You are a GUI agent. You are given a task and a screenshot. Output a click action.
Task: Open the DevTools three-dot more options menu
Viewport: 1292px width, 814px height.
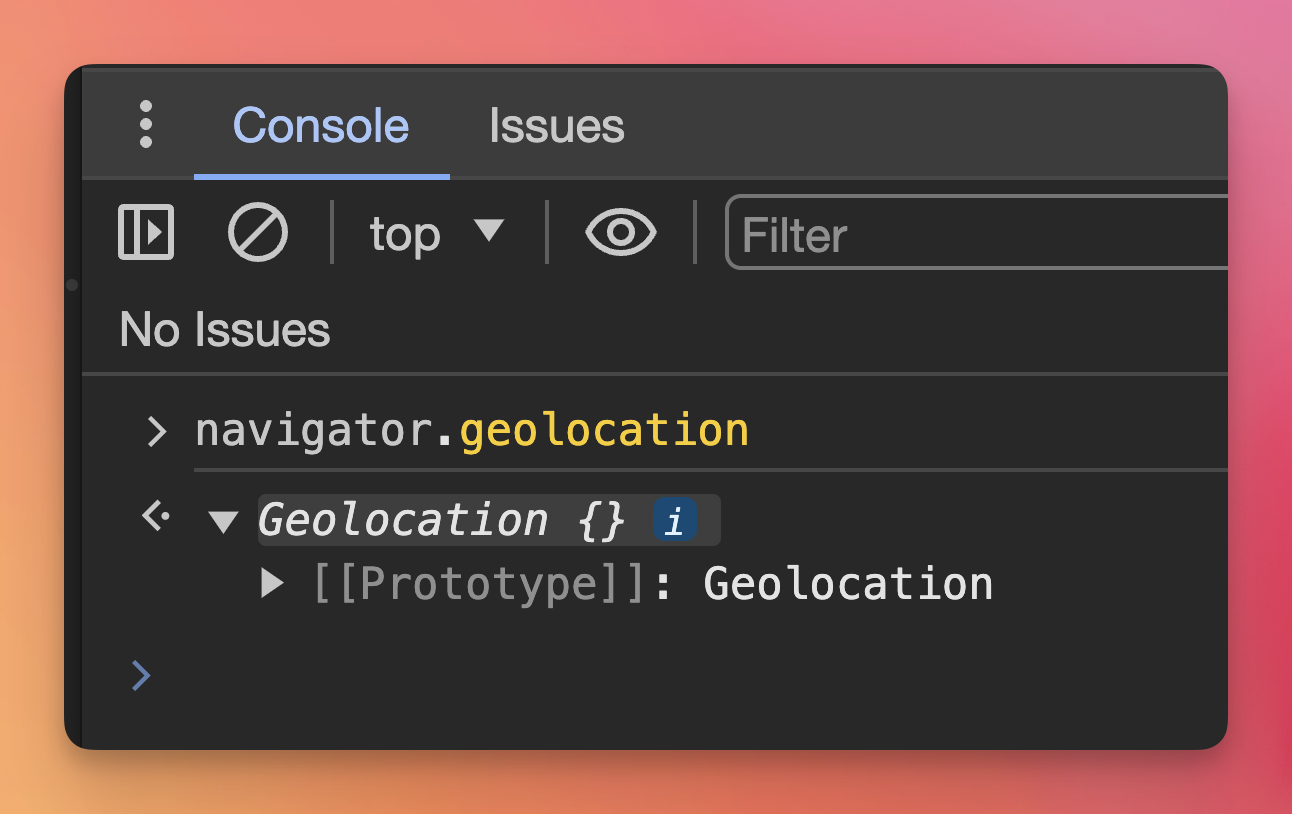146,124
